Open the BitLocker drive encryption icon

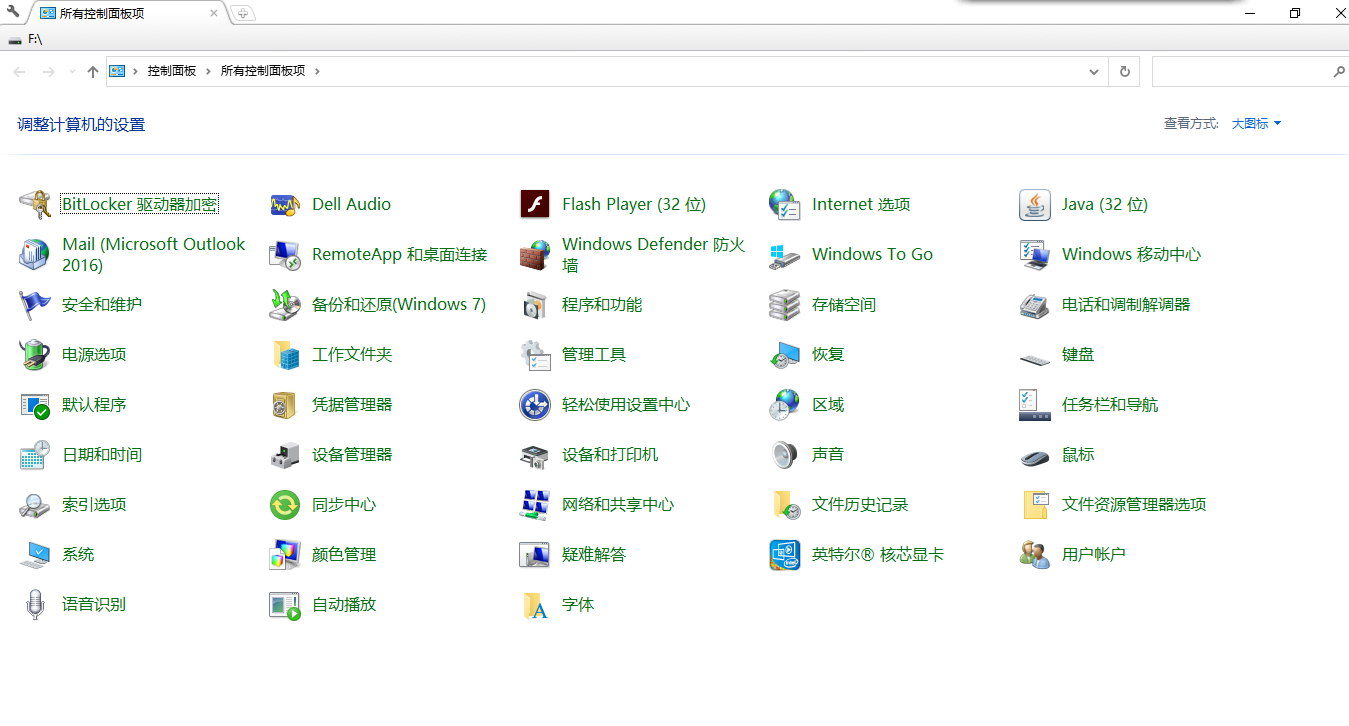35,205
